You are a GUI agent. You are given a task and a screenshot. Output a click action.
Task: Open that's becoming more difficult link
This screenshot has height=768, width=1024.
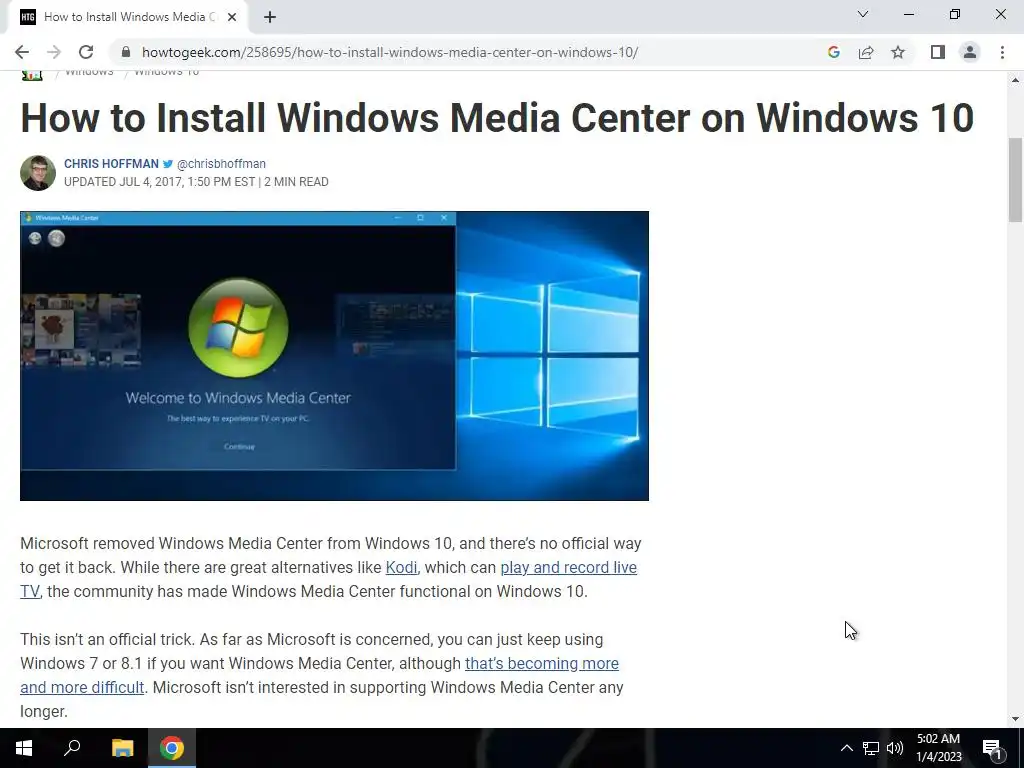pyautogui.click(x=541, y=664)
